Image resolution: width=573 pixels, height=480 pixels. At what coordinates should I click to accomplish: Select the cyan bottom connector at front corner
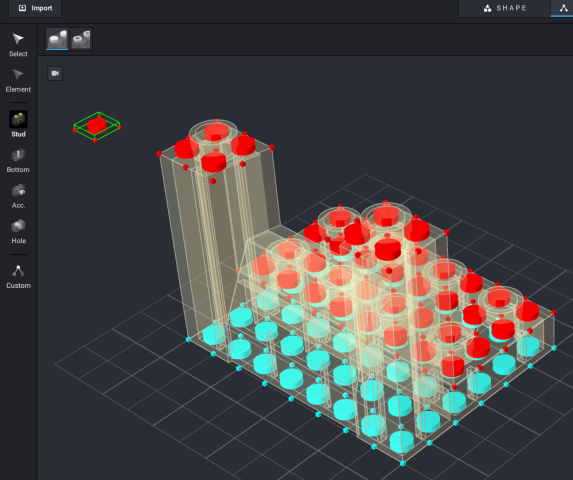pyautogui.click(x=403, y=464)
